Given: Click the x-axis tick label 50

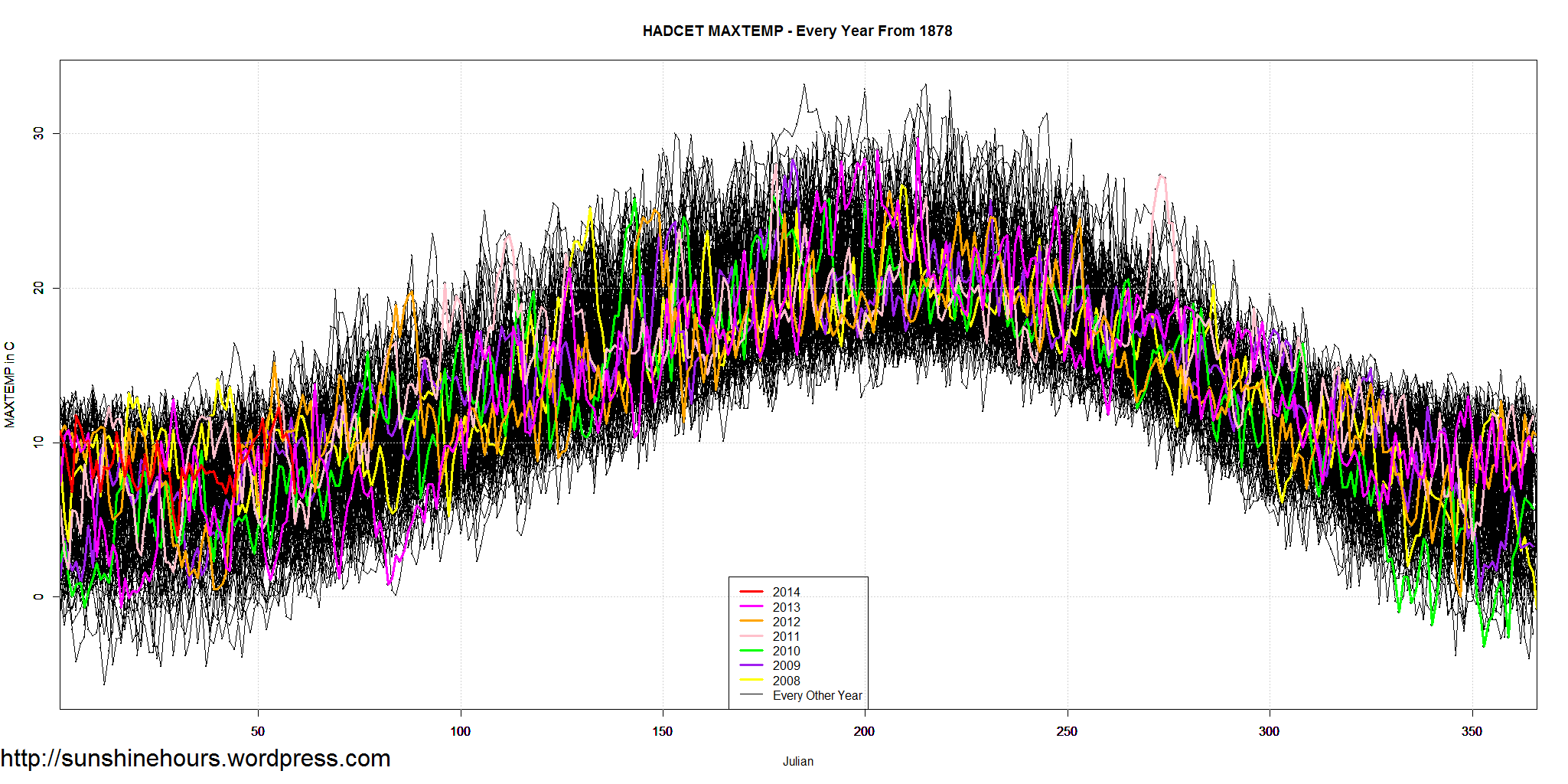Looking at the screenshot, I should (x=258, y=731).
